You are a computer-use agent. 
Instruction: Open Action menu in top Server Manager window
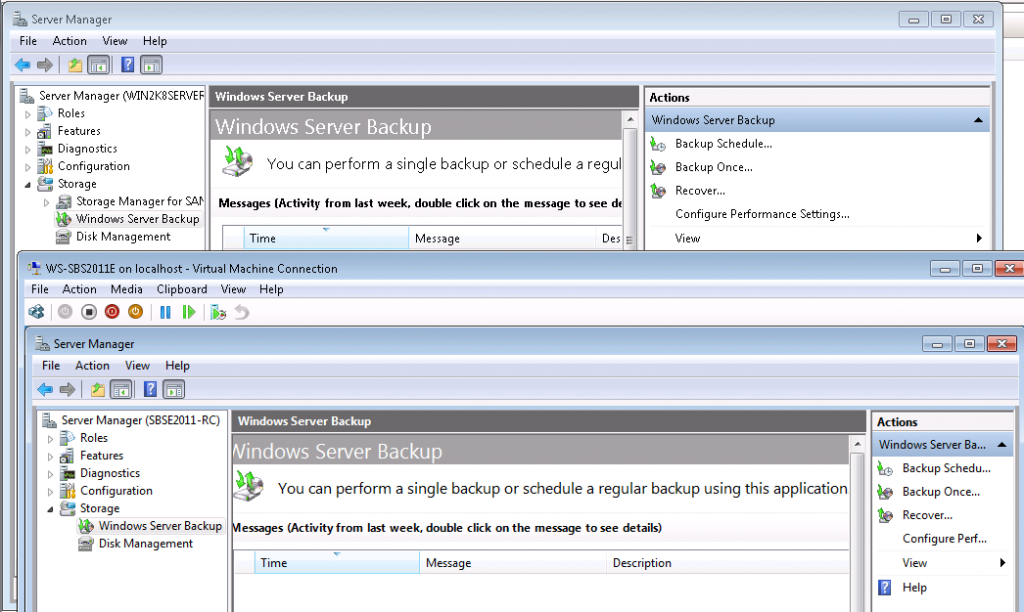pos(69,40)
